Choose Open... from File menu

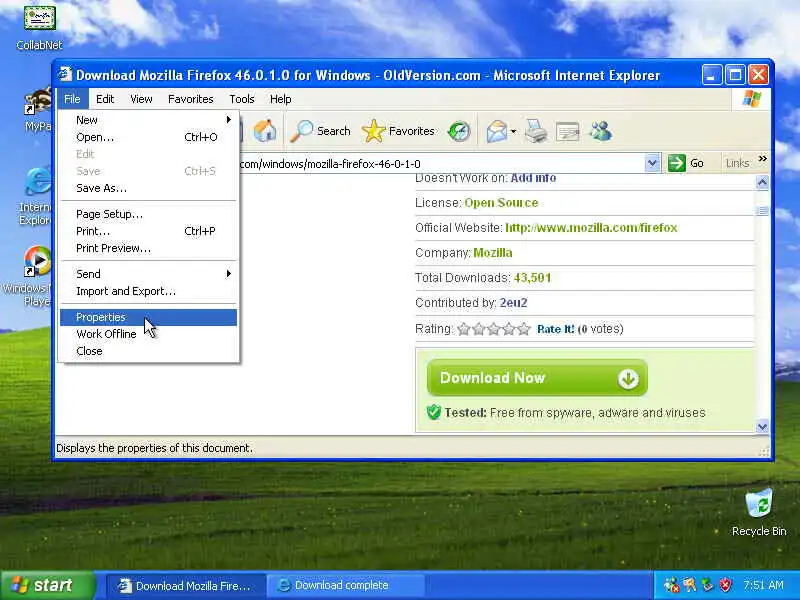[x=148, y=137]
